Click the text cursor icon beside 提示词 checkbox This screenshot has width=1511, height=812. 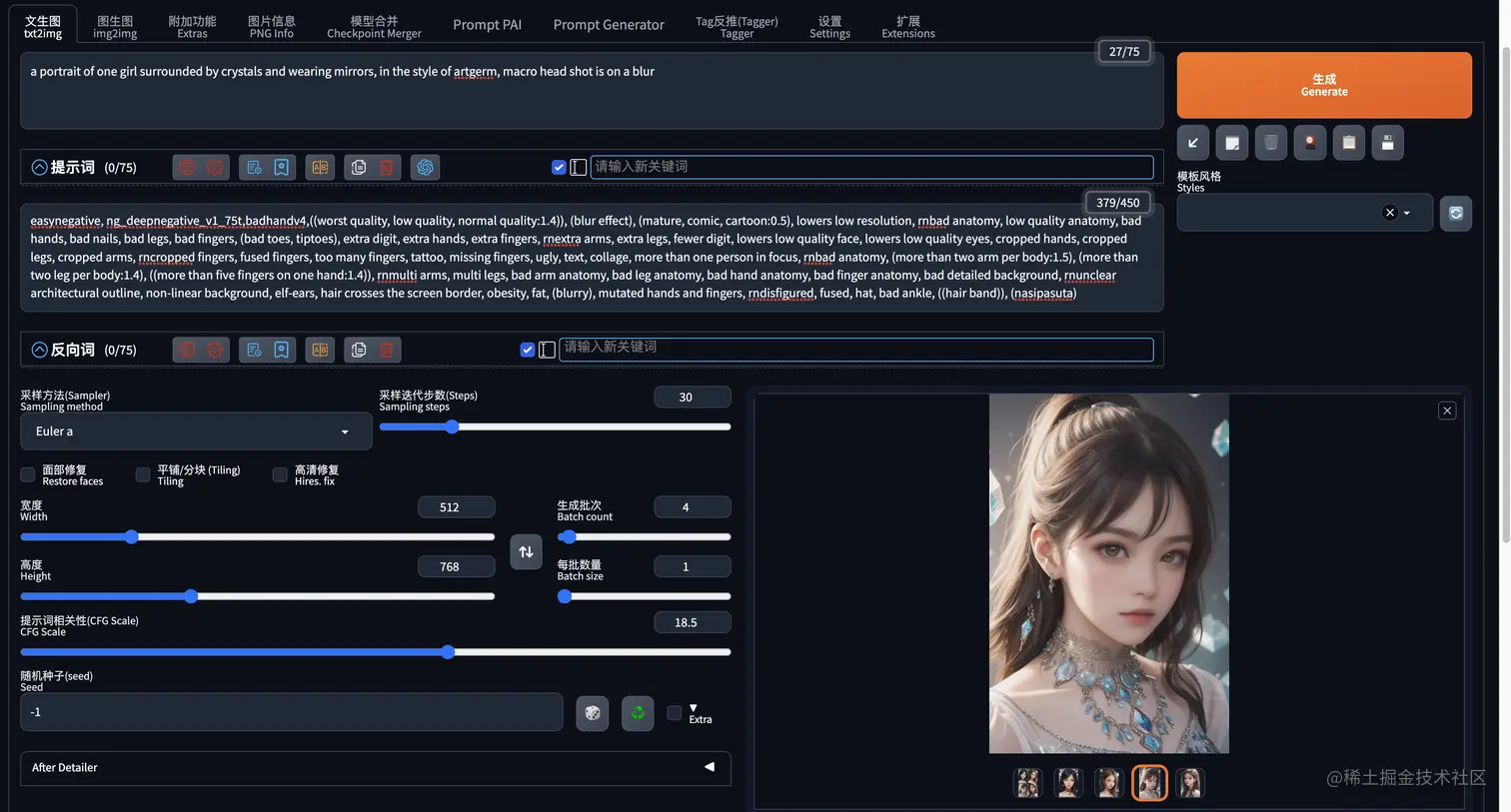point(579,168)
